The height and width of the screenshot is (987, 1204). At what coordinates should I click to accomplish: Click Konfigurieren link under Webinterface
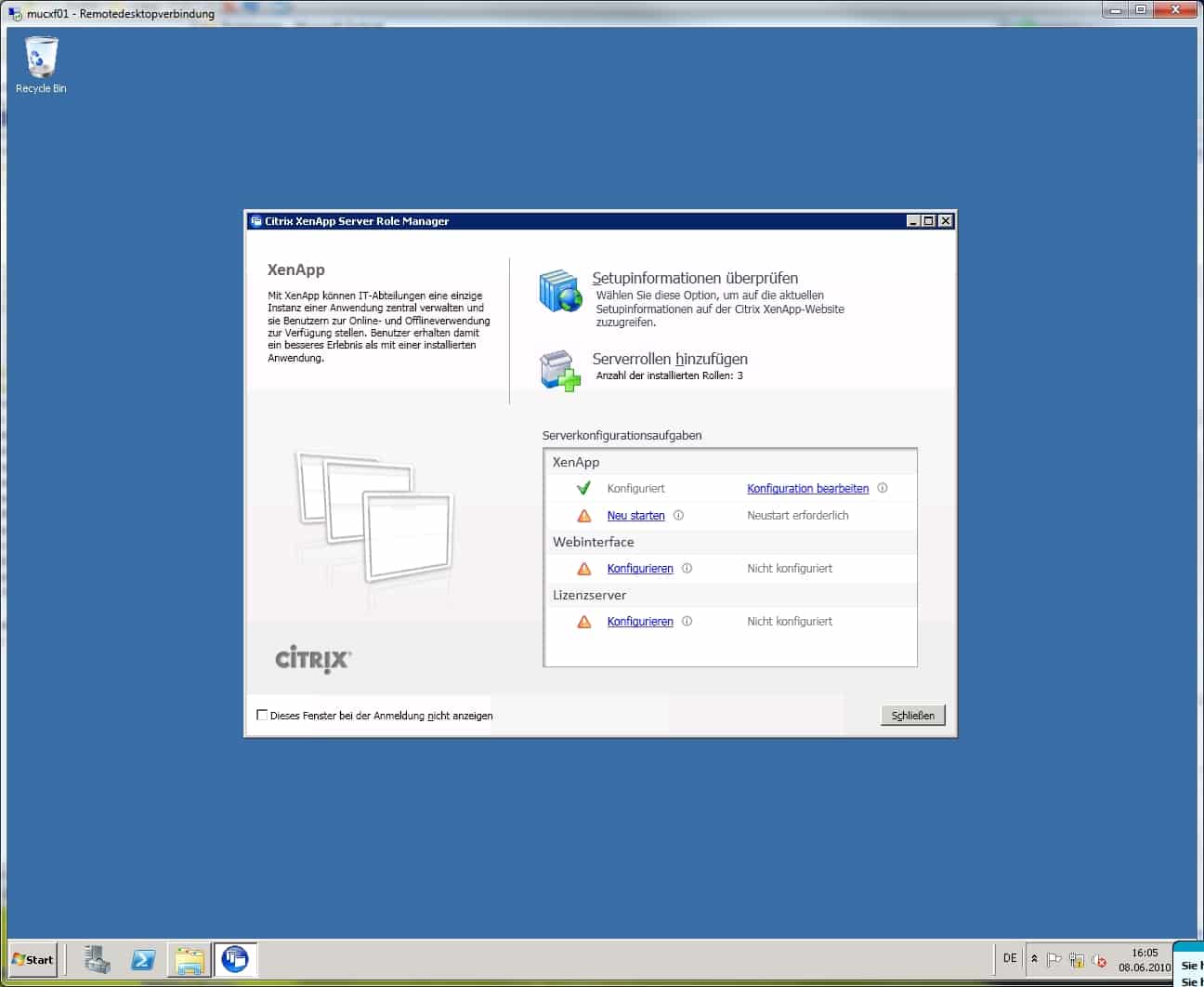pyautogui.click(x=640, y=568)
